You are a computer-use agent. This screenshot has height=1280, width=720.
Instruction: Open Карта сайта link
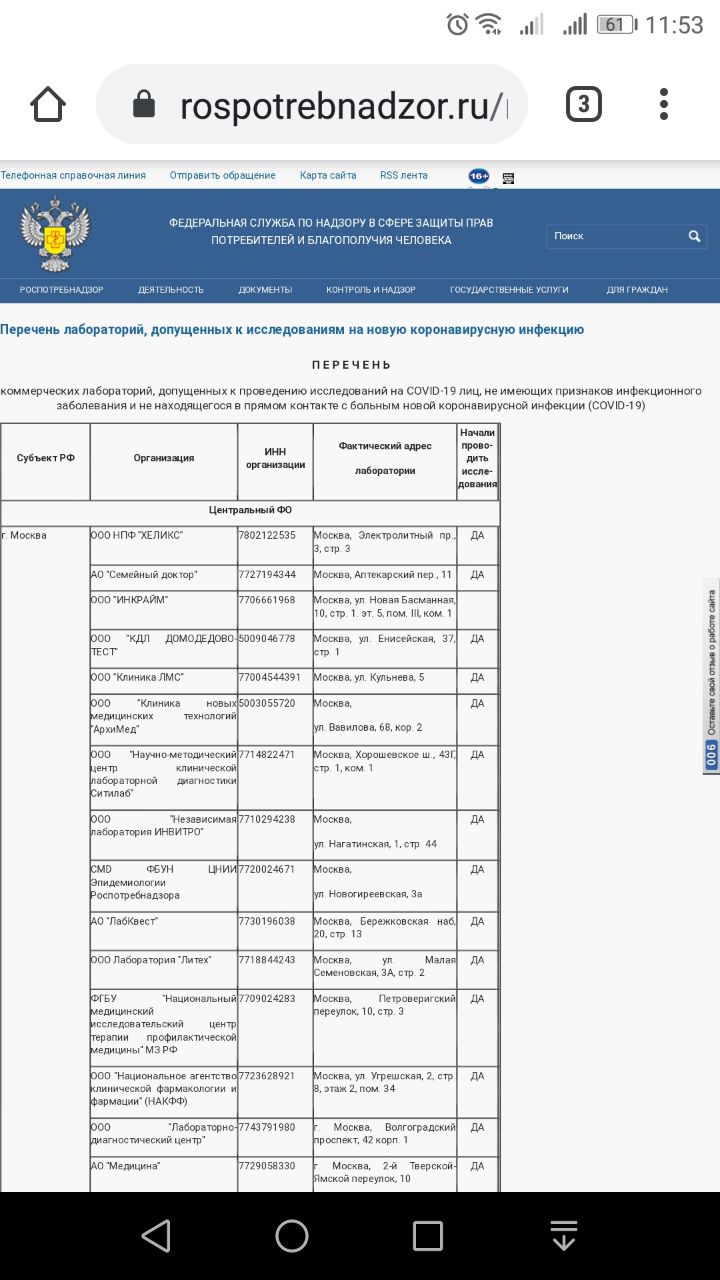click(328, 175)
